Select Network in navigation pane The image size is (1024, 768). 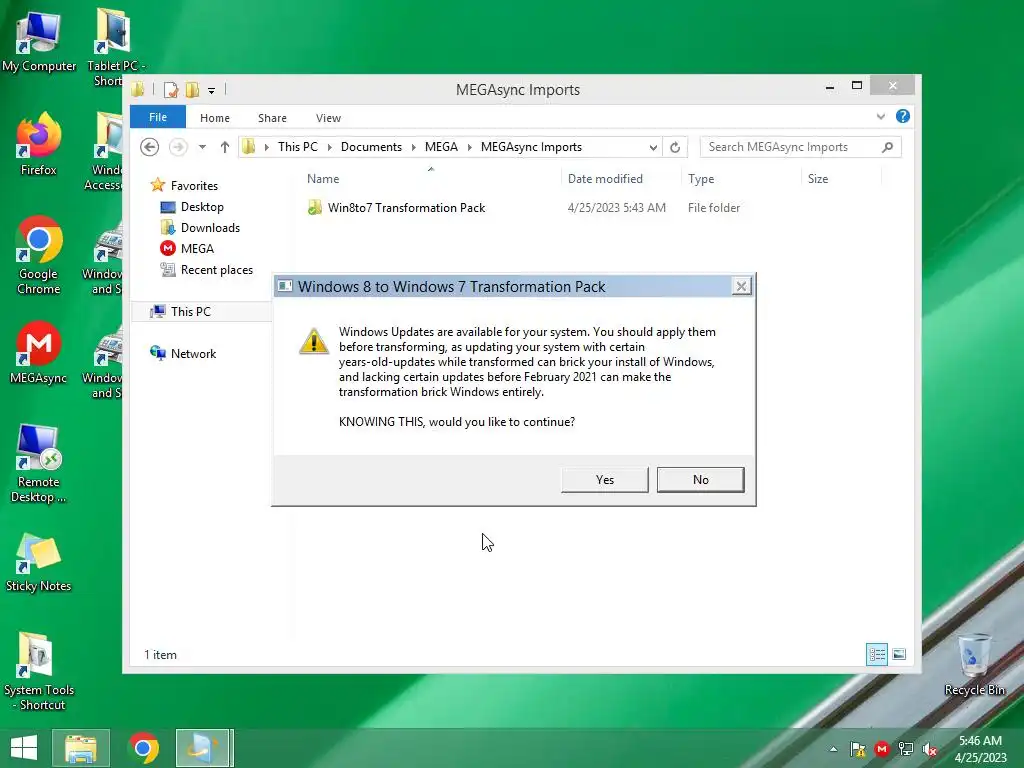click(x=193, y=353)
